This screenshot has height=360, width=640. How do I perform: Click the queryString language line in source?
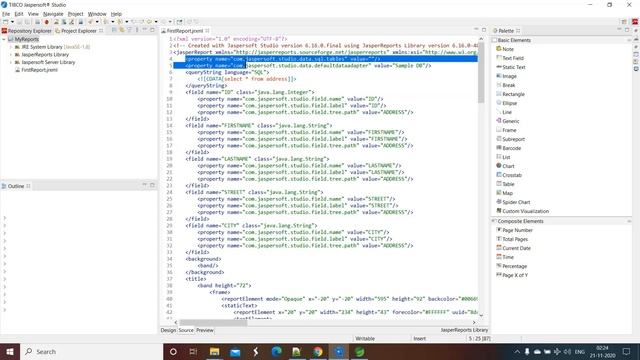(x=227, y=72)
